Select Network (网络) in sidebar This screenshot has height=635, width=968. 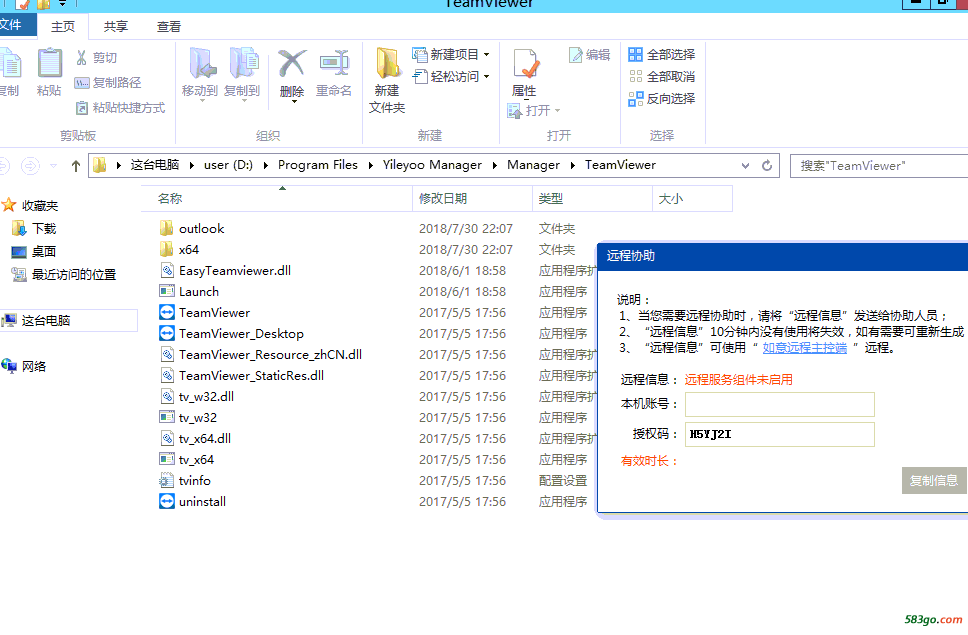click(x=25, y=367)
